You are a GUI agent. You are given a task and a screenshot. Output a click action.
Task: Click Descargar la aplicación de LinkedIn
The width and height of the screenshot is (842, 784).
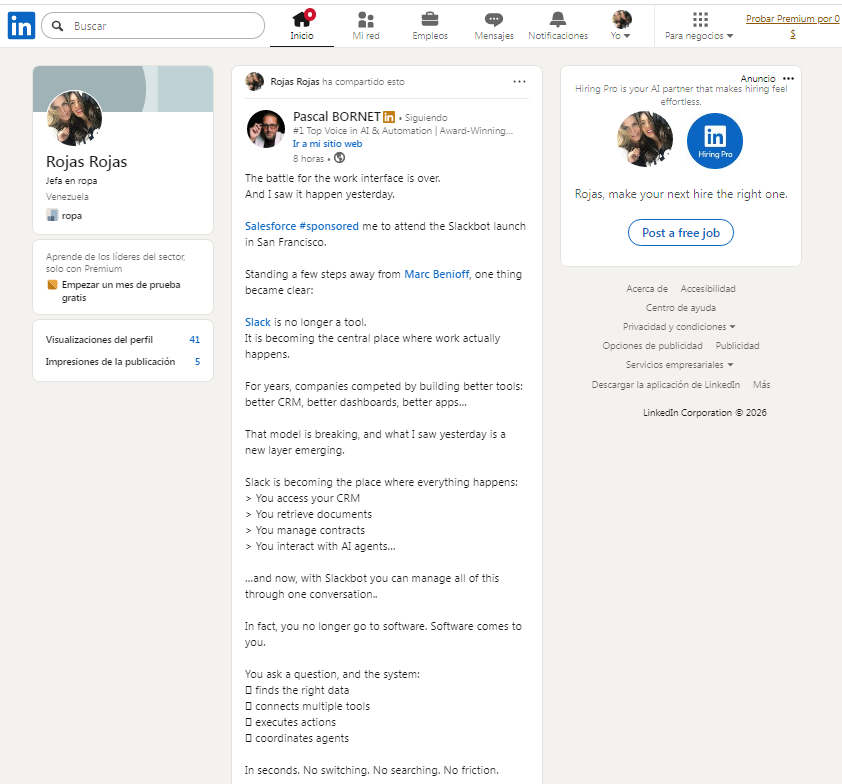pyautogui.click(x=665, y=384)
